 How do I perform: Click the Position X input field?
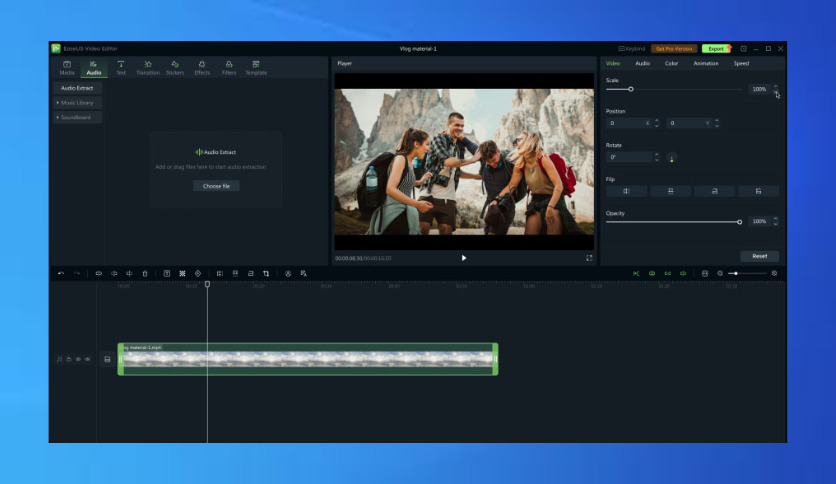629,123
